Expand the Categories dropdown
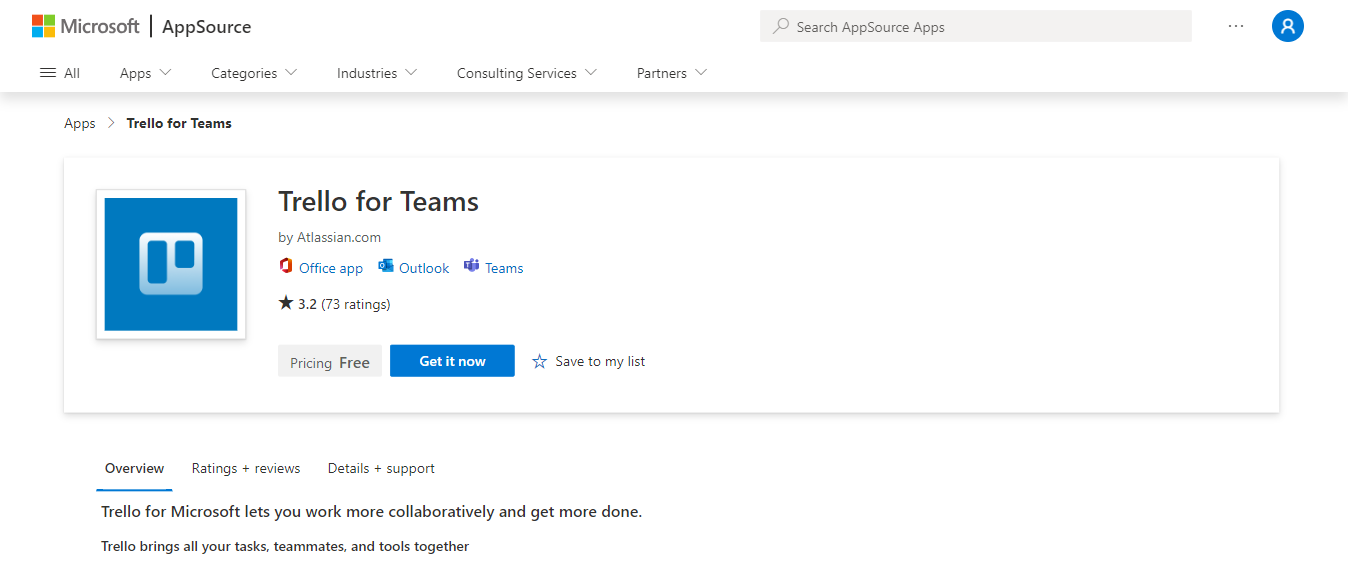The height and width of the screenshot is (570, 1348). (x=254, y=73)
